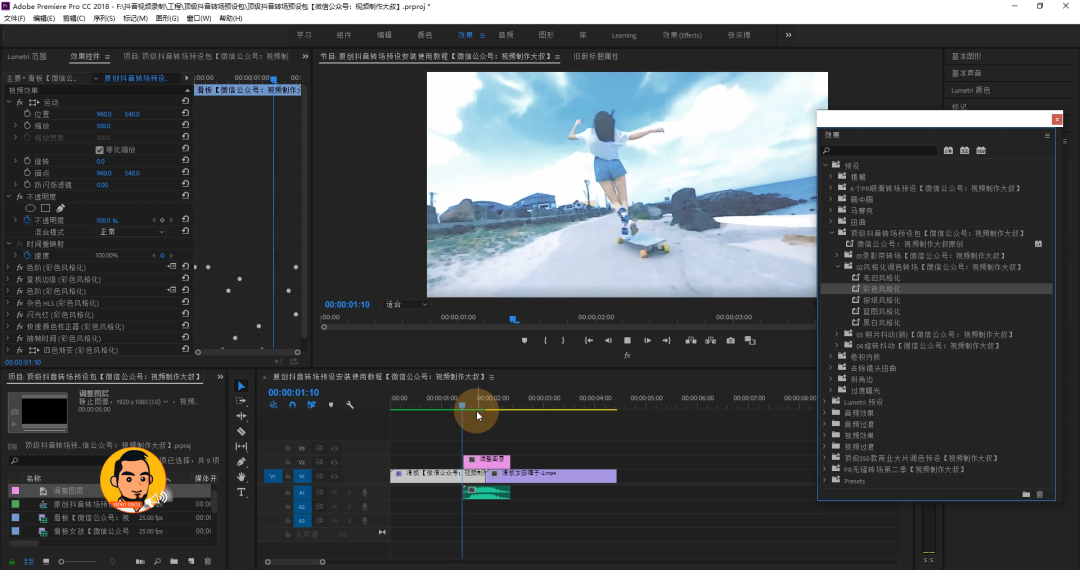This screenshot has width=1080, height=570.
Task: Select the Slip tool
Action: coord(241,446)
